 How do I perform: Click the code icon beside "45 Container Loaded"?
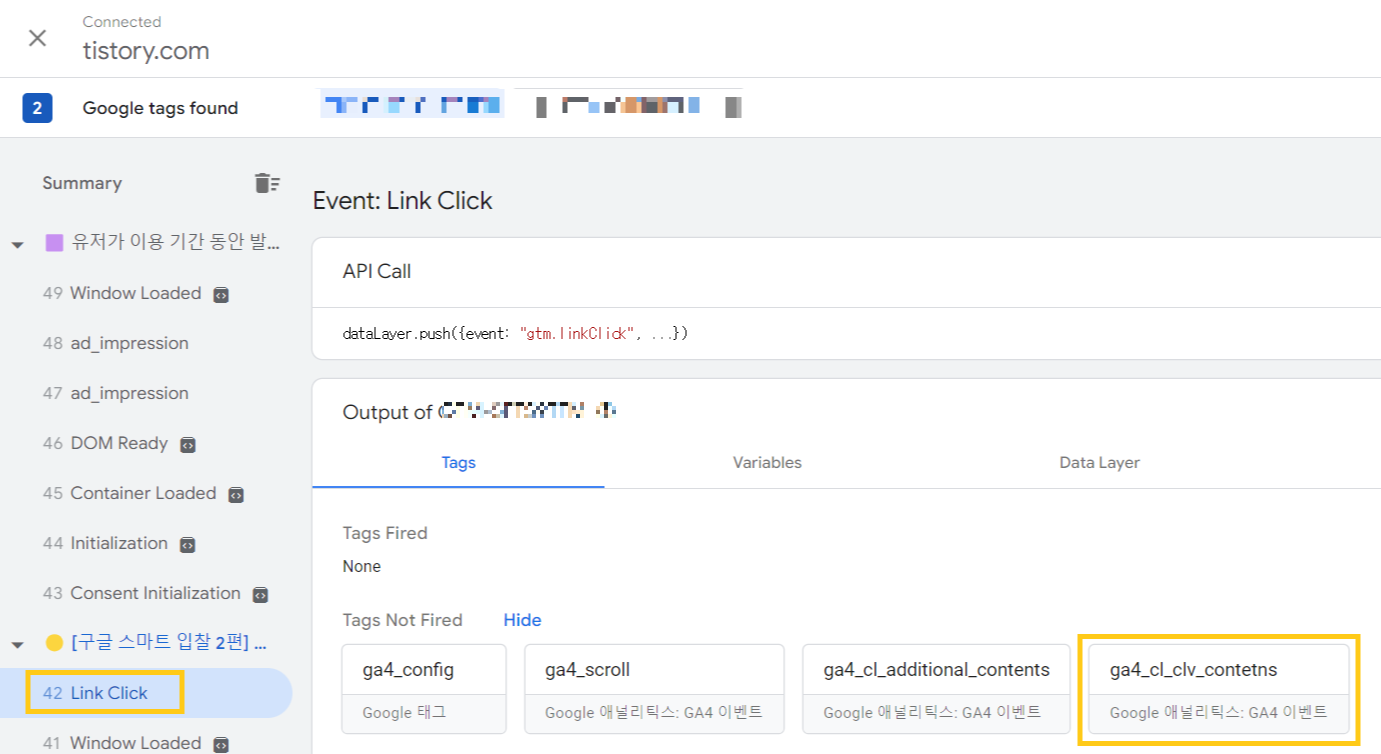234,493
